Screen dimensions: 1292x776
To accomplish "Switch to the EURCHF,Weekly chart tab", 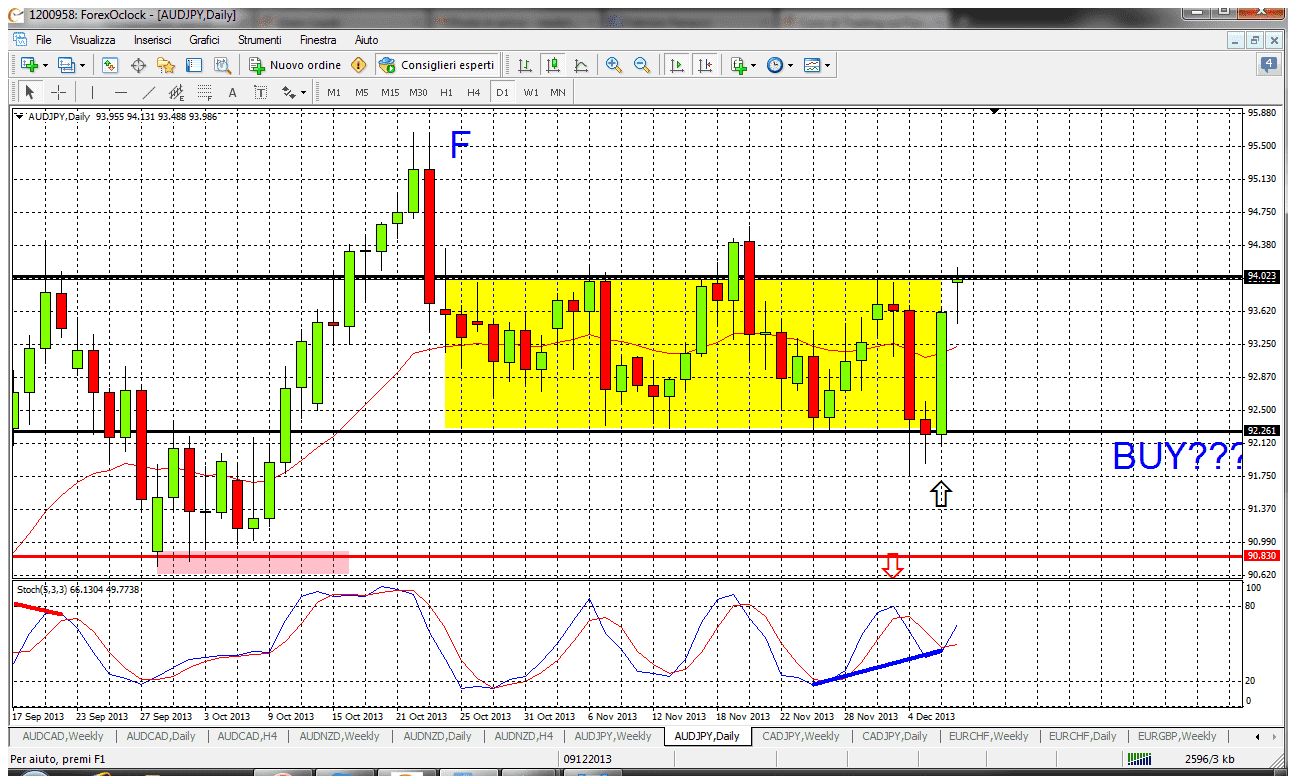I will (x=988, y=737).
